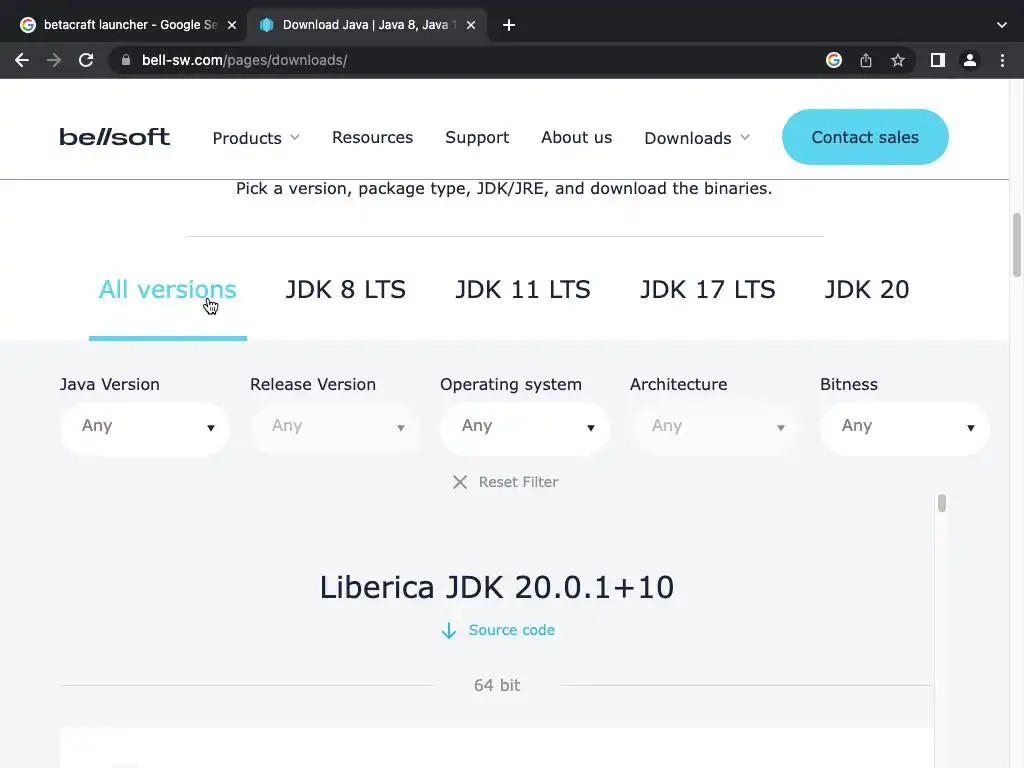The image size is (1024, 768).
Task: Click the downloads list inner scrollbar
Action: pos(942,503)
